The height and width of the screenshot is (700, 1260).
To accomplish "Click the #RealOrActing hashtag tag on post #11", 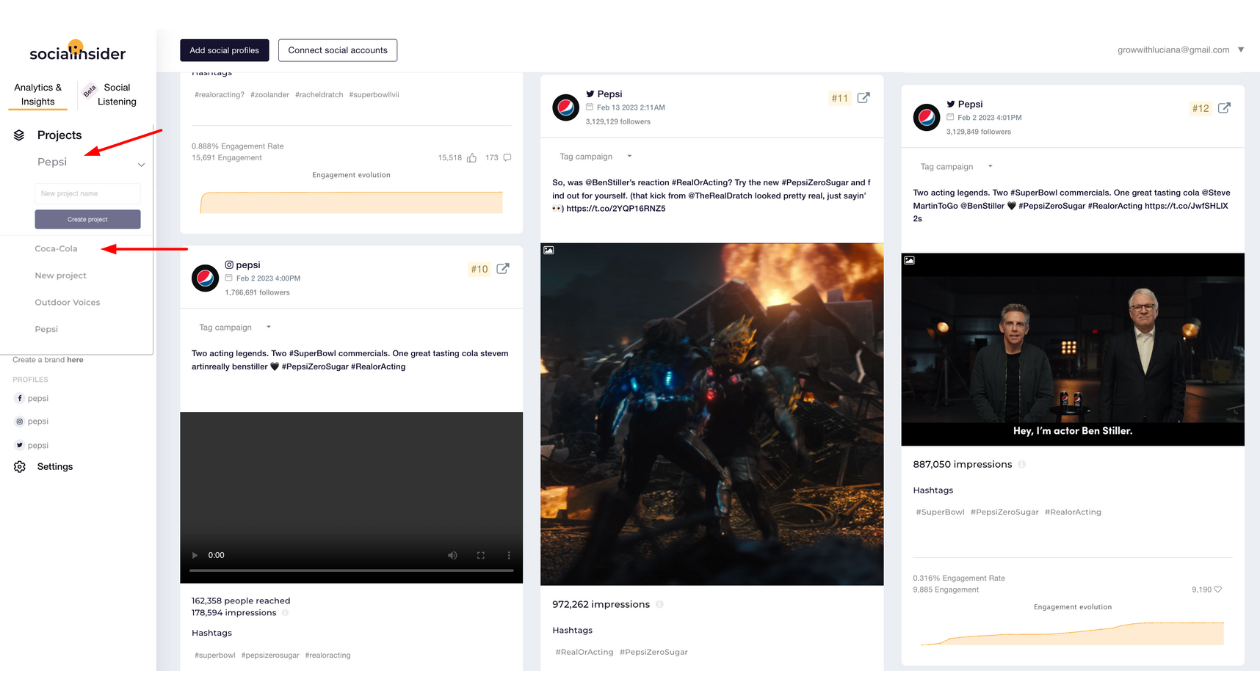I will point(585,652).
